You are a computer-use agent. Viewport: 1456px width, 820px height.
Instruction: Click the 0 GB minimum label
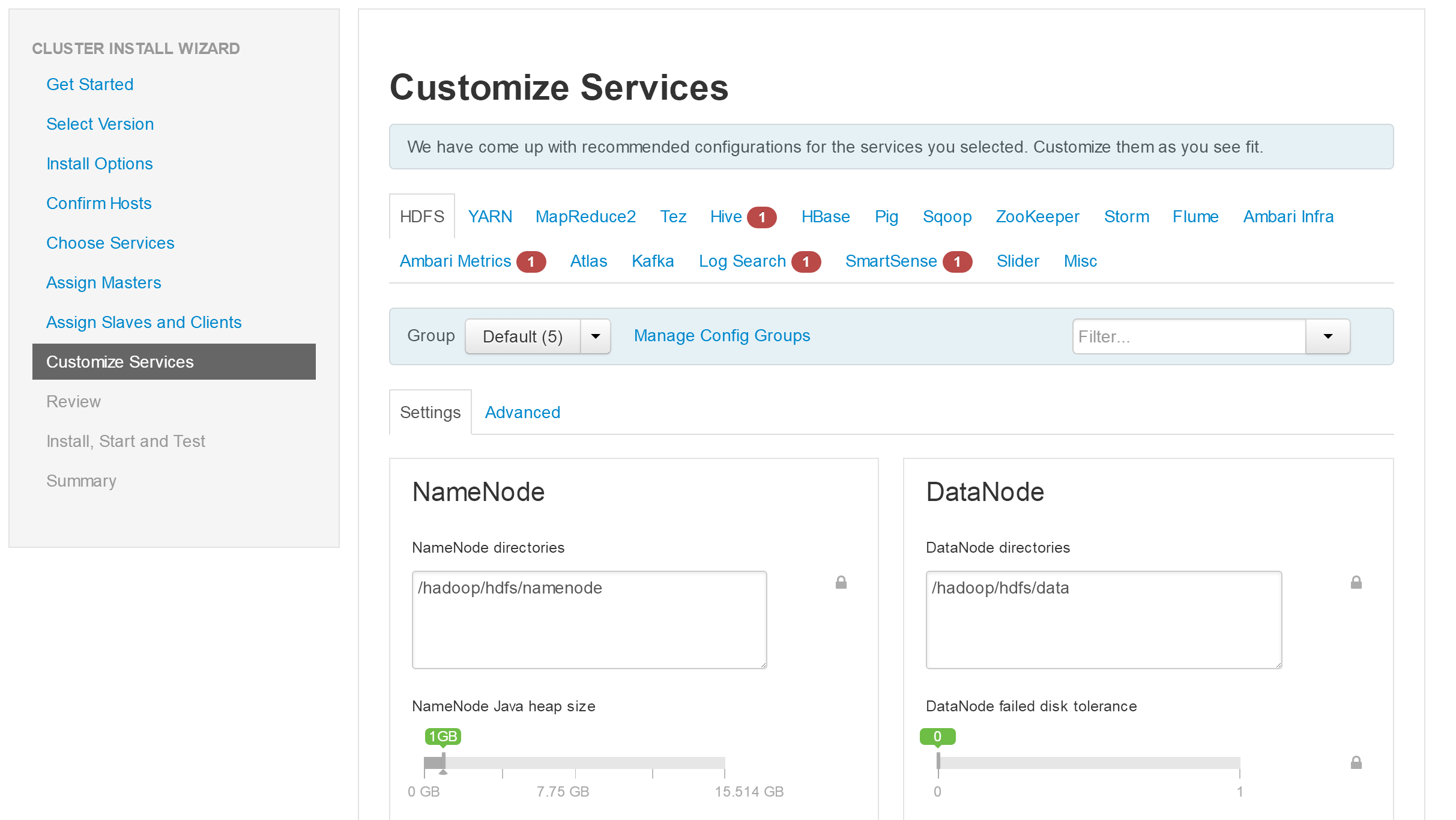click(x=424, y=792)
